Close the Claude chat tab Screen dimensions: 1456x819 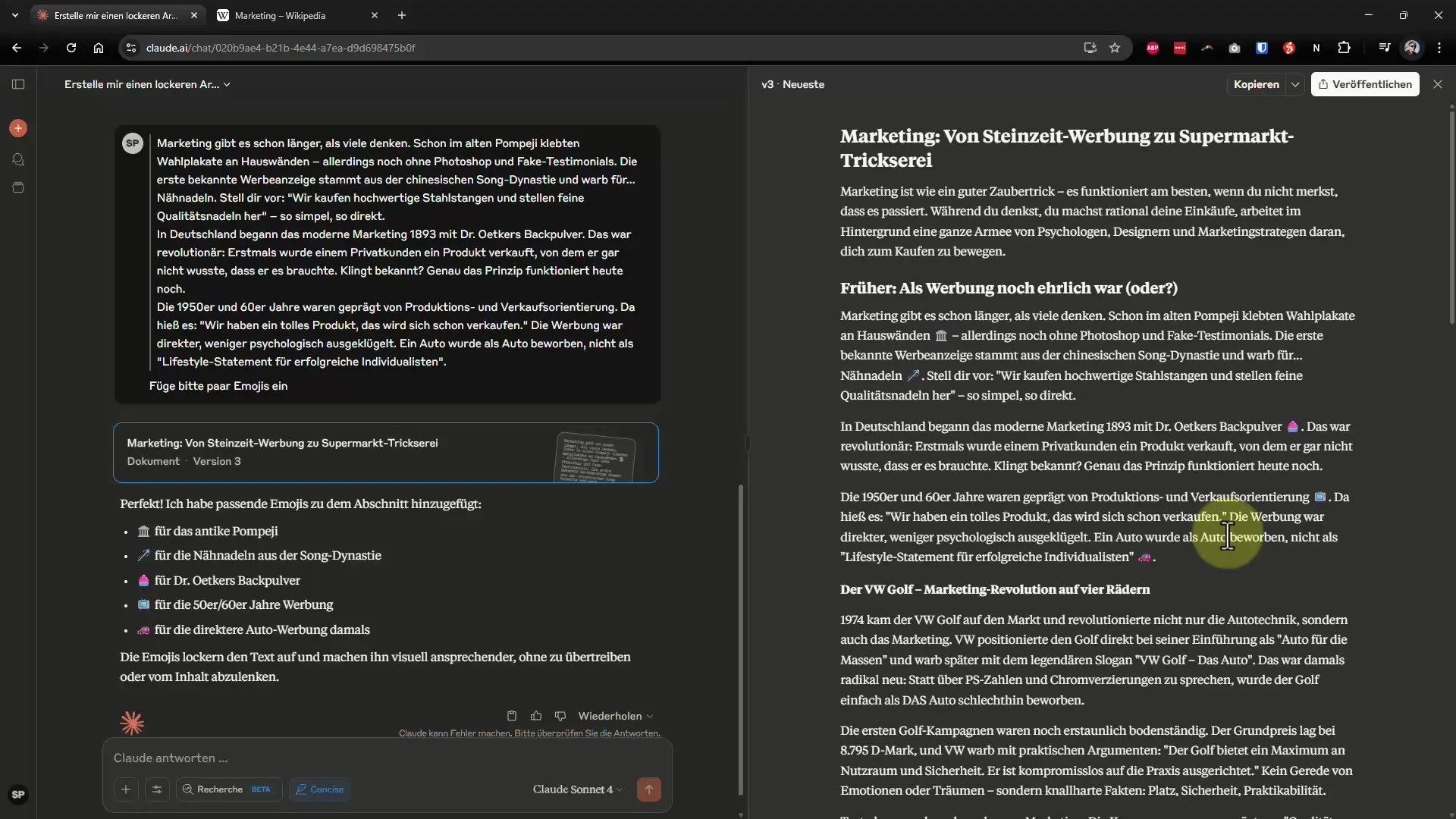(x=194, y=15)
